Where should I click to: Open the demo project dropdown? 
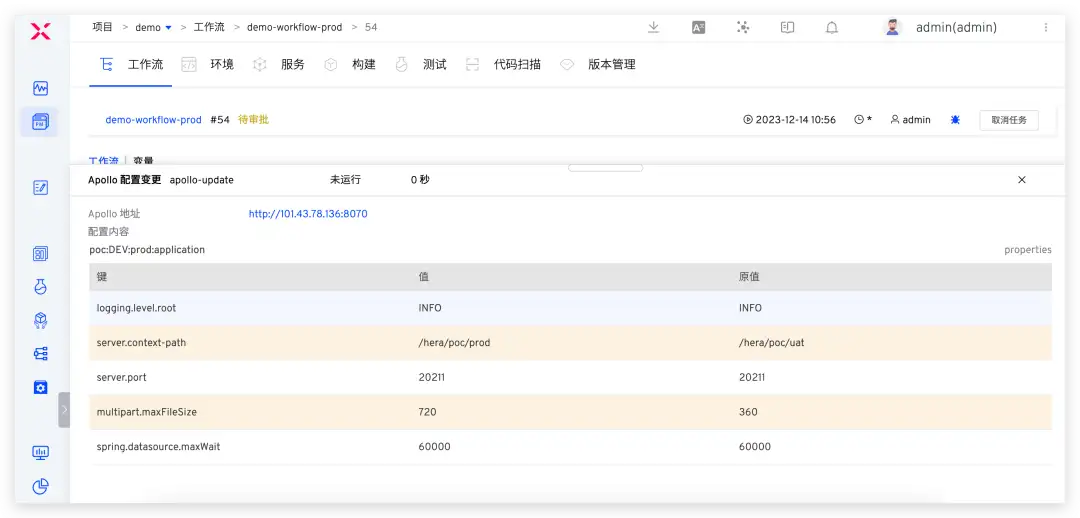point(153,28)
